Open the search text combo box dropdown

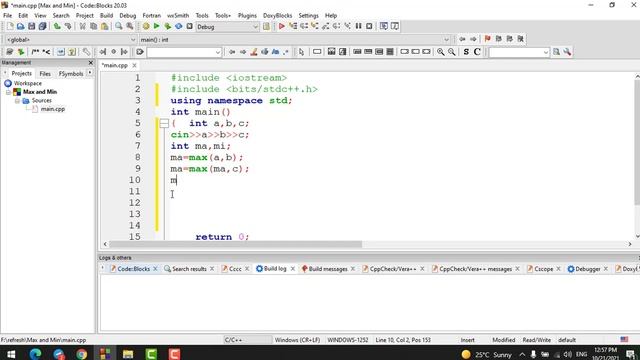pyautogui.click(x=218, y=52)
